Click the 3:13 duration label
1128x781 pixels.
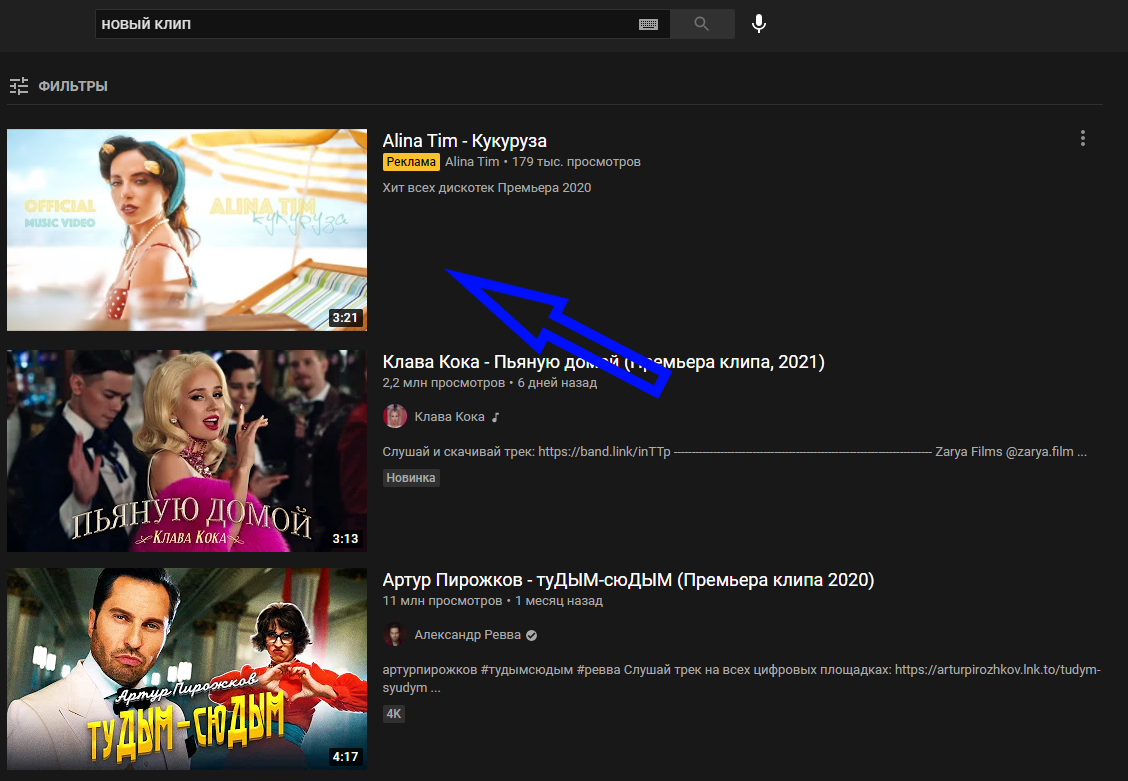pos(345,539)
